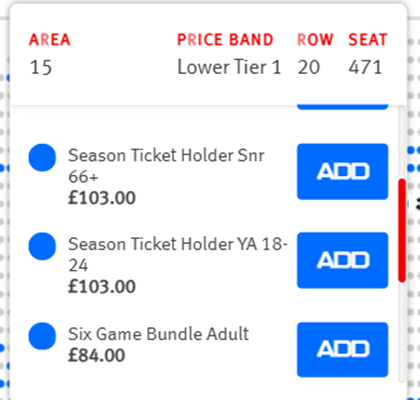This screenshot has width=420, height=400.
Task: Select seat number 471
Action: click(365, 67)
